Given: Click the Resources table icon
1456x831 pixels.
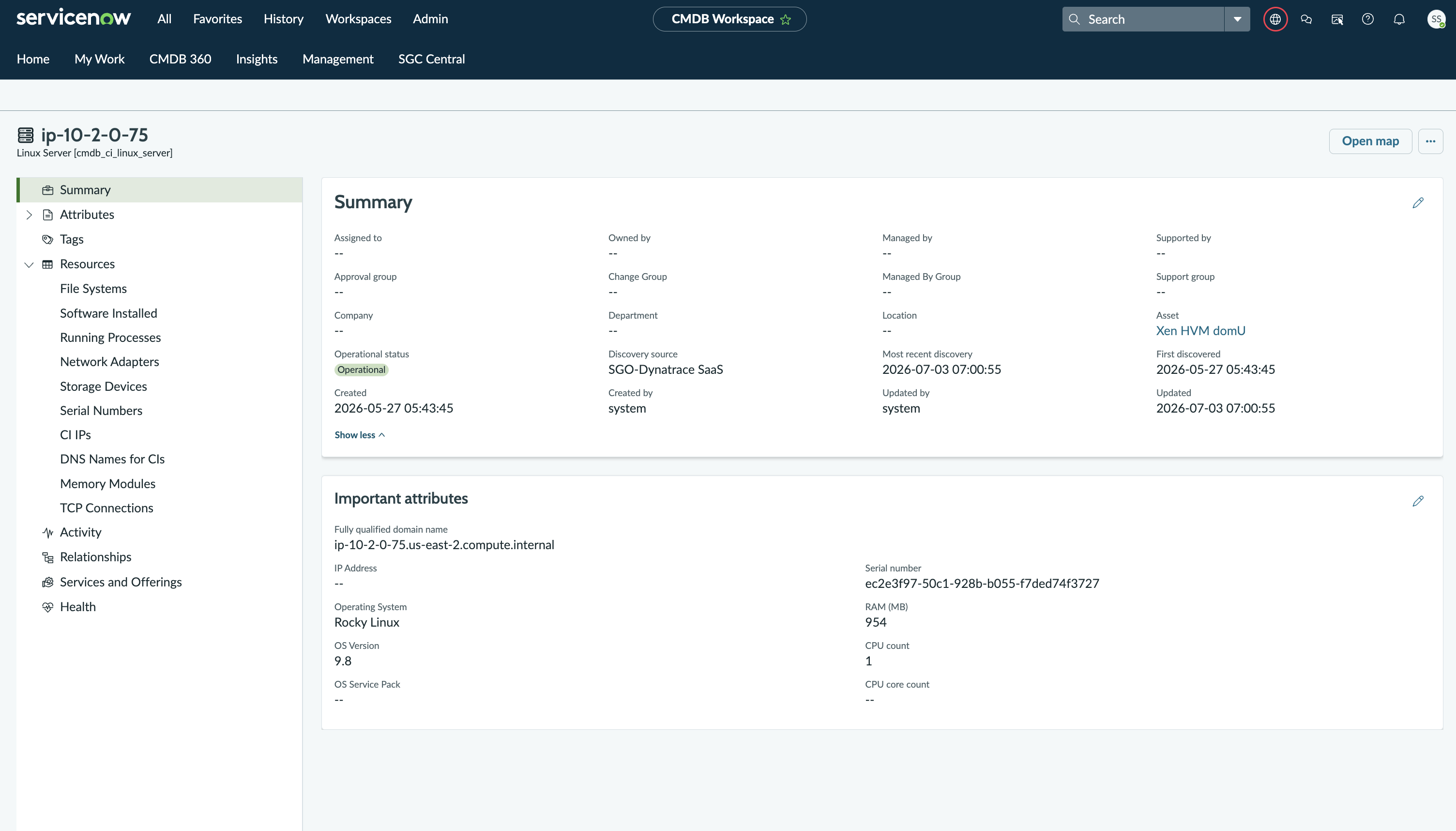Looking at the screenshot, I should [x=48, y=264].
